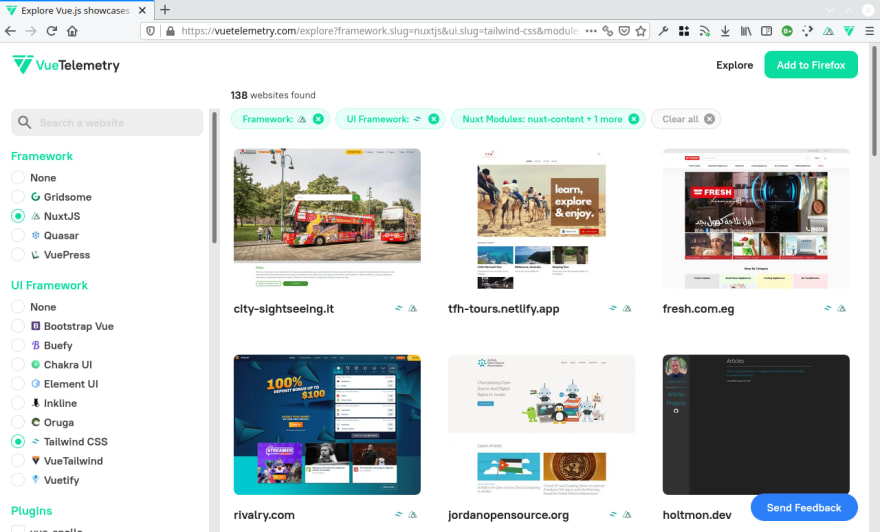Open the RSS feed toolbar icon
Viewport: 880px width, 532px height.
[704, 31]
